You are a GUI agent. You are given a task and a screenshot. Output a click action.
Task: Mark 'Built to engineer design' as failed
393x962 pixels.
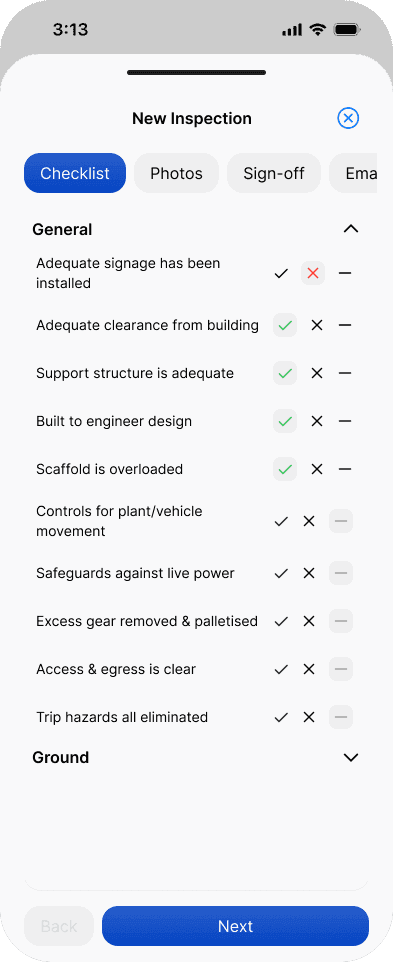316,421
